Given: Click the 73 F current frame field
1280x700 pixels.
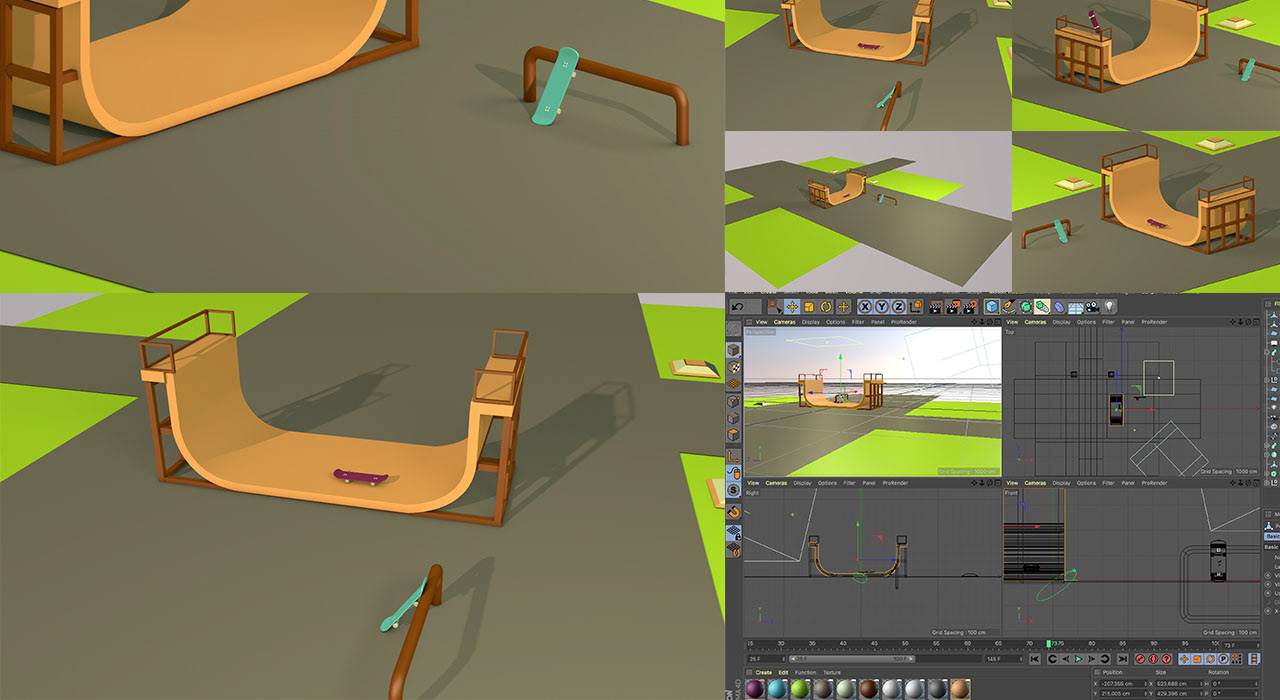Looking at the screenshot, I should 1240,645.
